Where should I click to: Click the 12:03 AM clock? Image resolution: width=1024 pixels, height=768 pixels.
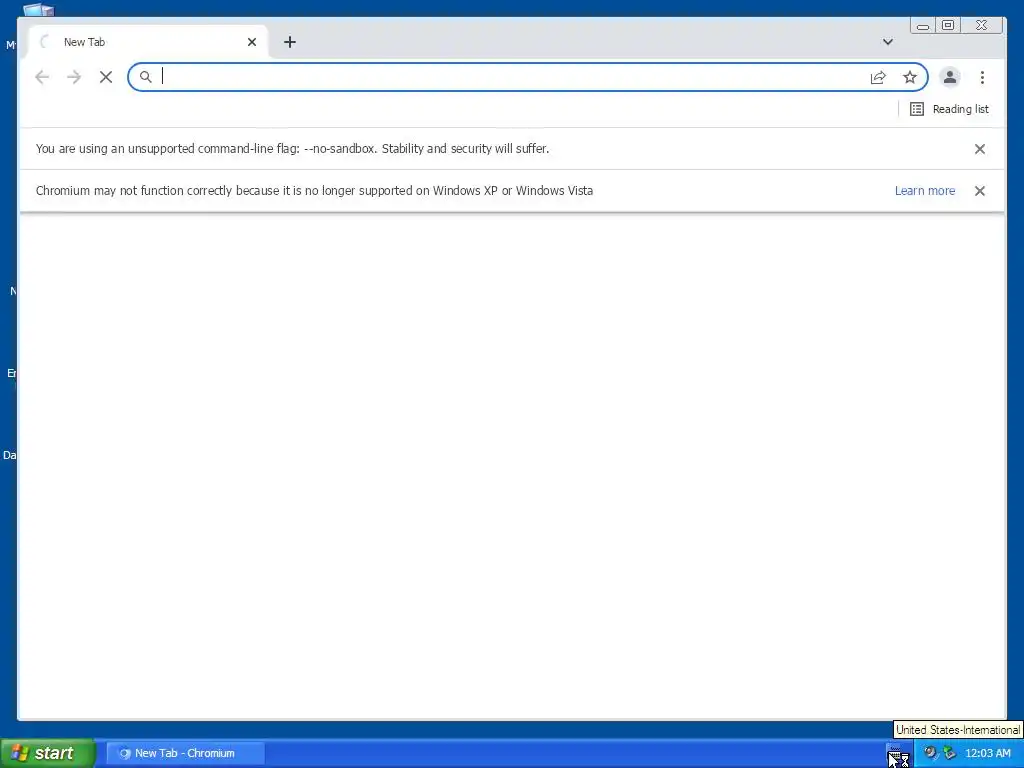click(x=987, y=753)
